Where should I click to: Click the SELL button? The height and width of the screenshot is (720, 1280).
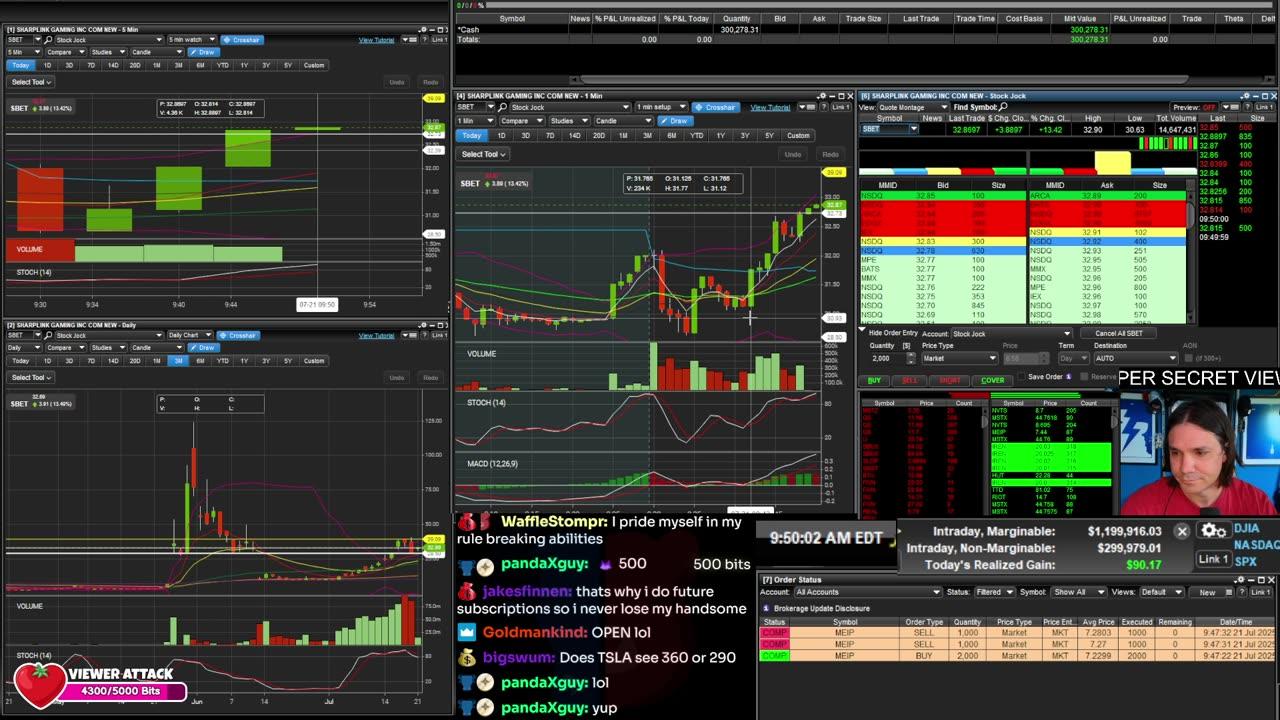click(x=909, y=380)
